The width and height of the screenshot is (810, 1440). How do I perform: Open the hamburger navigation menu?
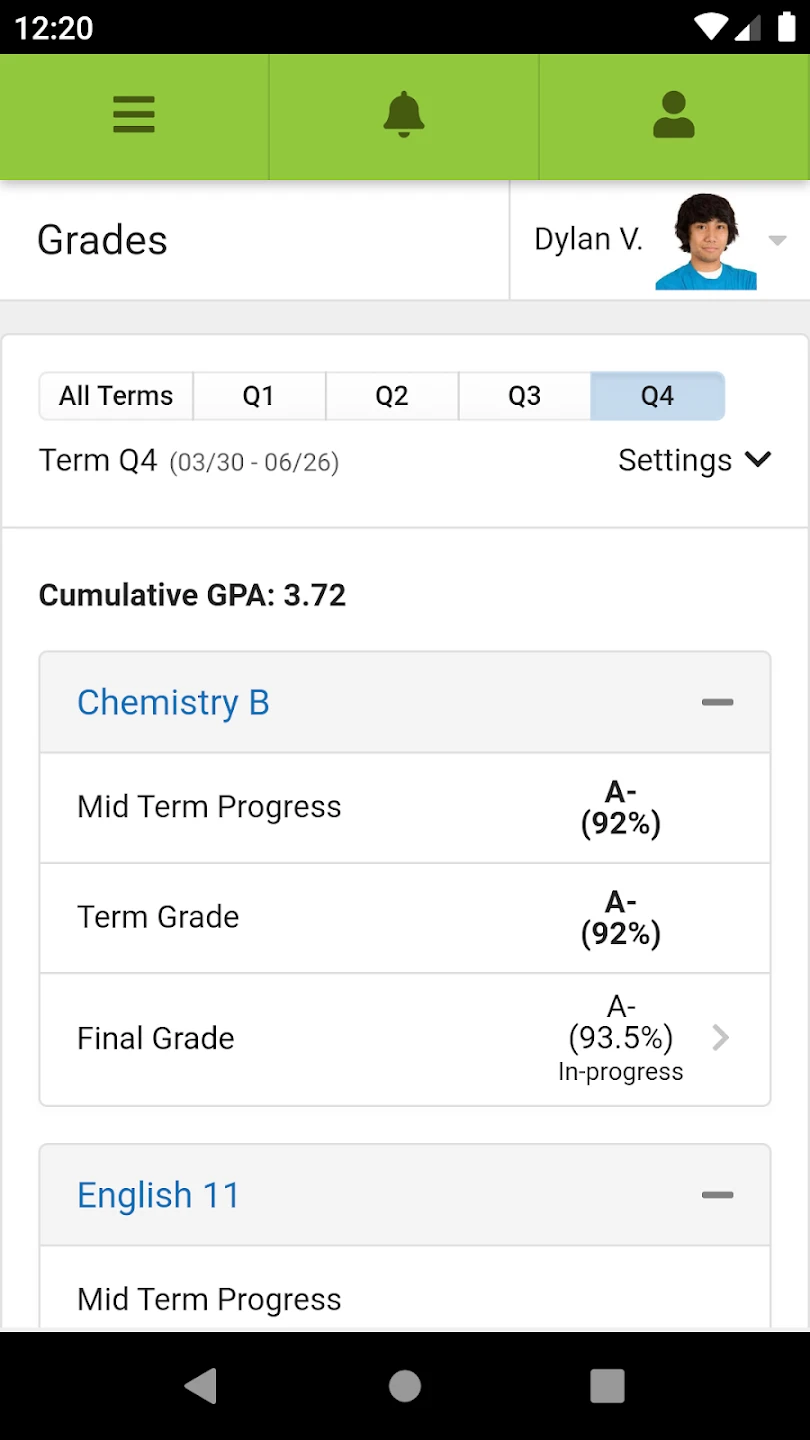pos(134,115)
